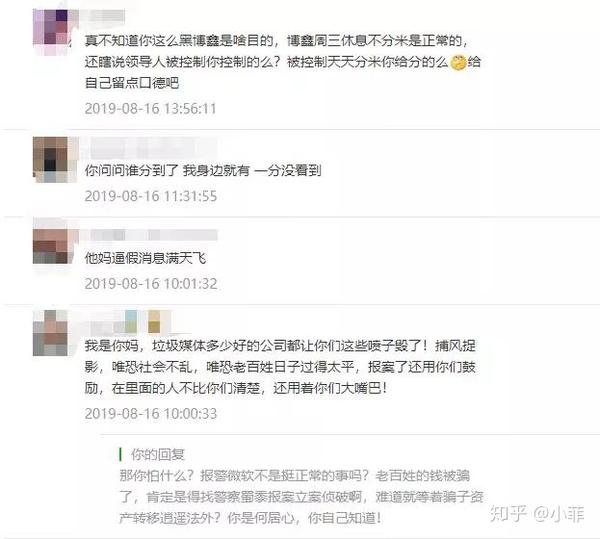Select the reply text starting "那你怕什么"

(x=301, y=497)
